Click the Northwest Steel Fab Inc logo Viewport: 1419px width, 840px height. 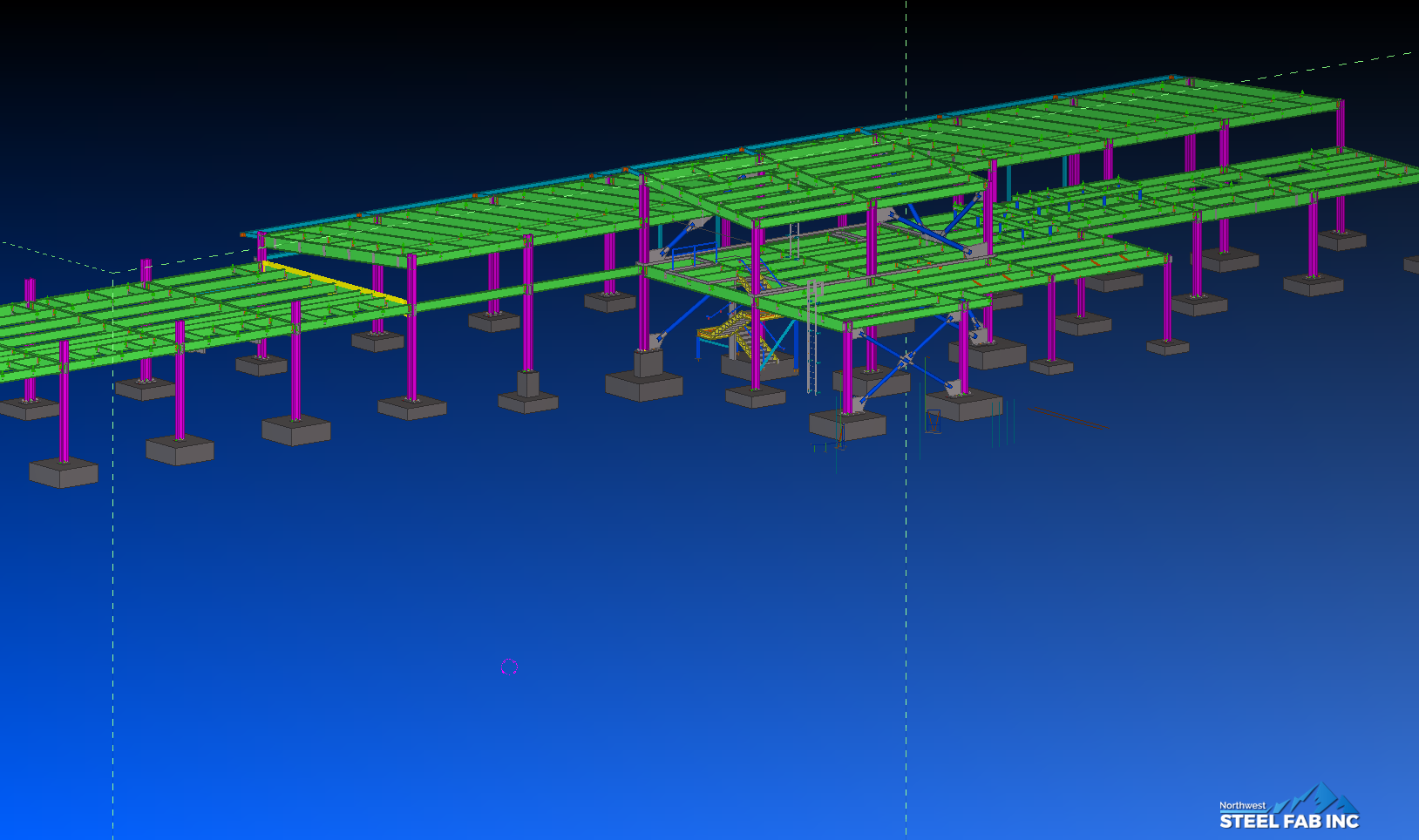(1288, 811)
